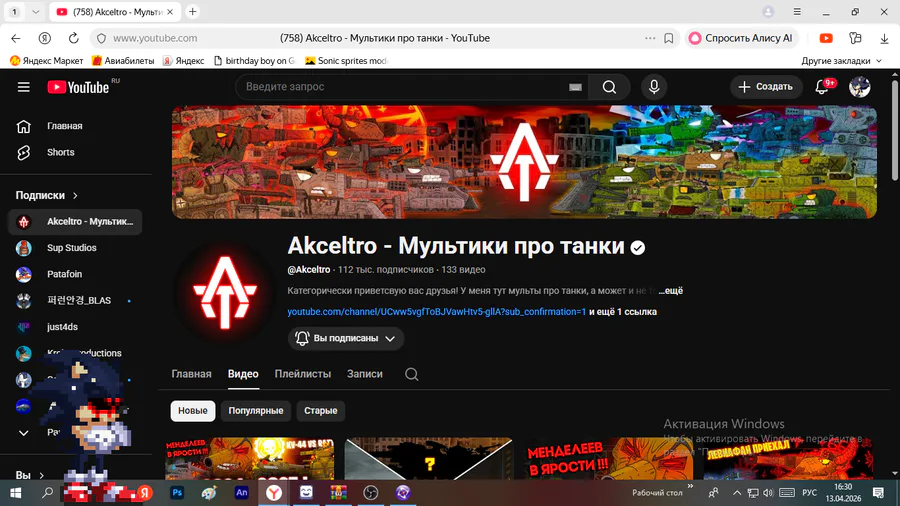This screenshot has width=900, height=506.
Task: Expand more subscriptions with chevron down
Action: [24, 433]
